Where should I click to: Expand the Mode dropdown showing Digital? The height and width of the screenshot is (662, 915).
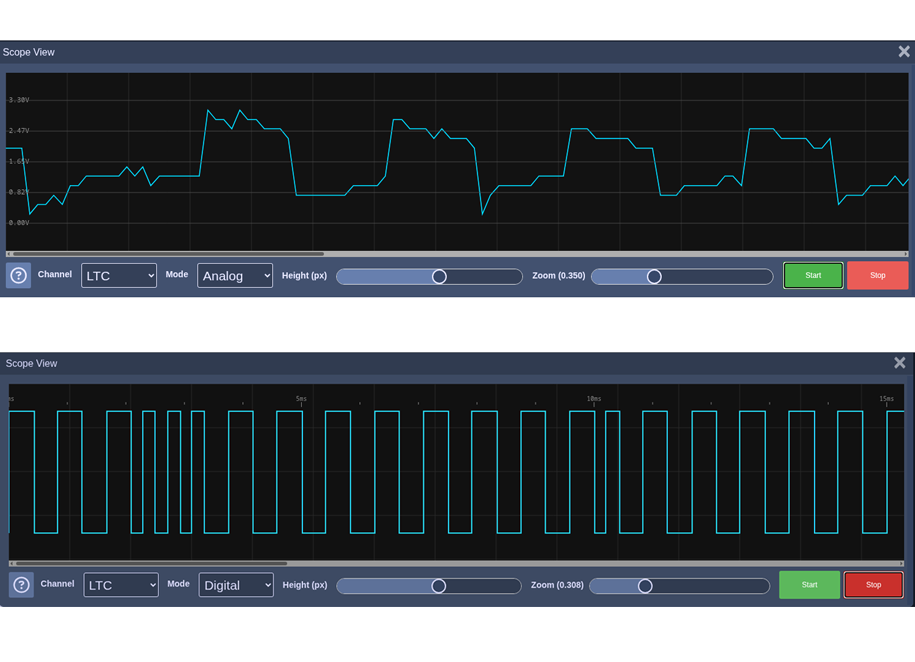[236, 585]
